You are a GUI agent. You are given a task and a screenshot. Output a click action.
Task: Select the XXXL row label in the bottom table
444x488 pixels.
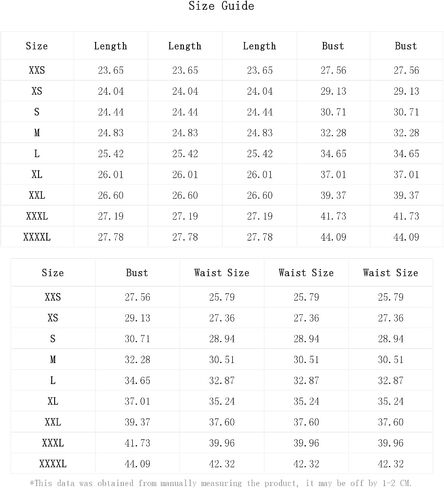(53, 443)
